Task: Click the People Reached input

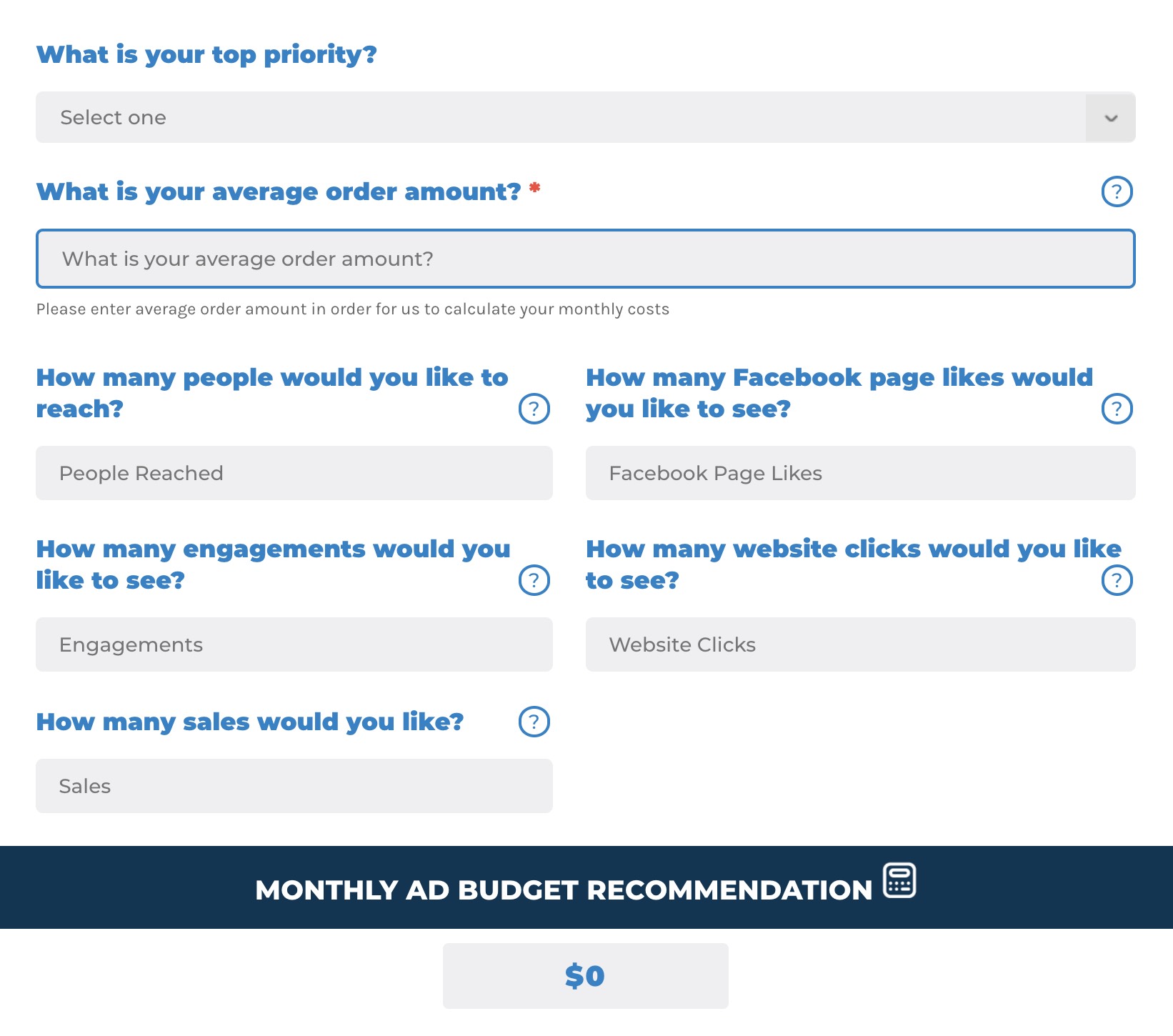Action: [x=294, y=473]
